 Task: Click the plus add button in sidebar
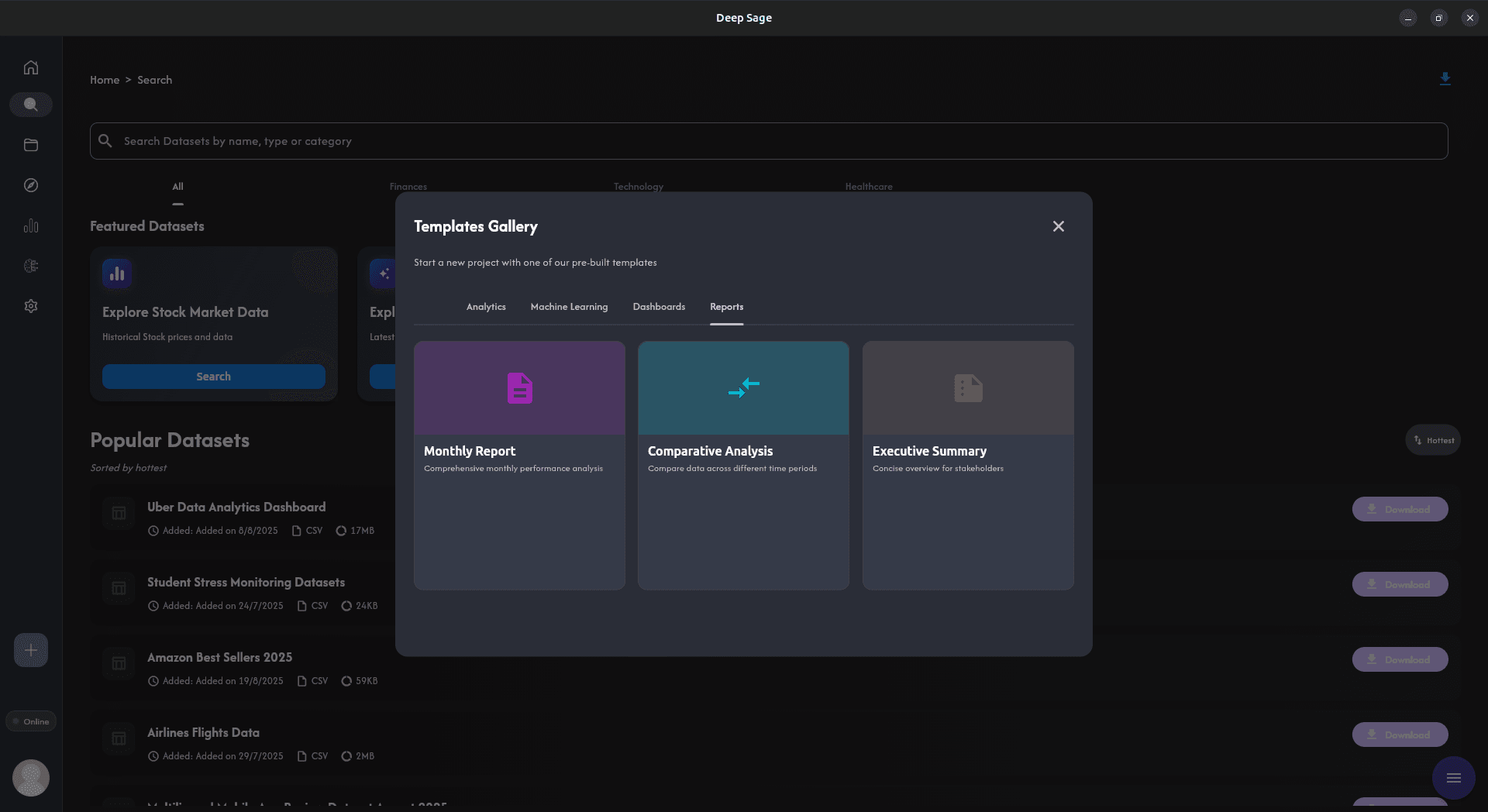pyautogui.click(x=31, y=650)
